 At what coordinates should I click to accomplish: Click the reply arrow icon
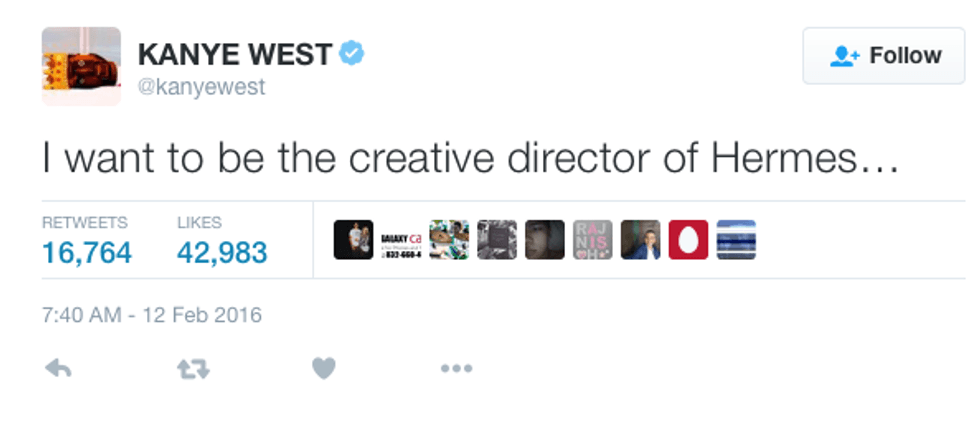[x=59, y=369]
